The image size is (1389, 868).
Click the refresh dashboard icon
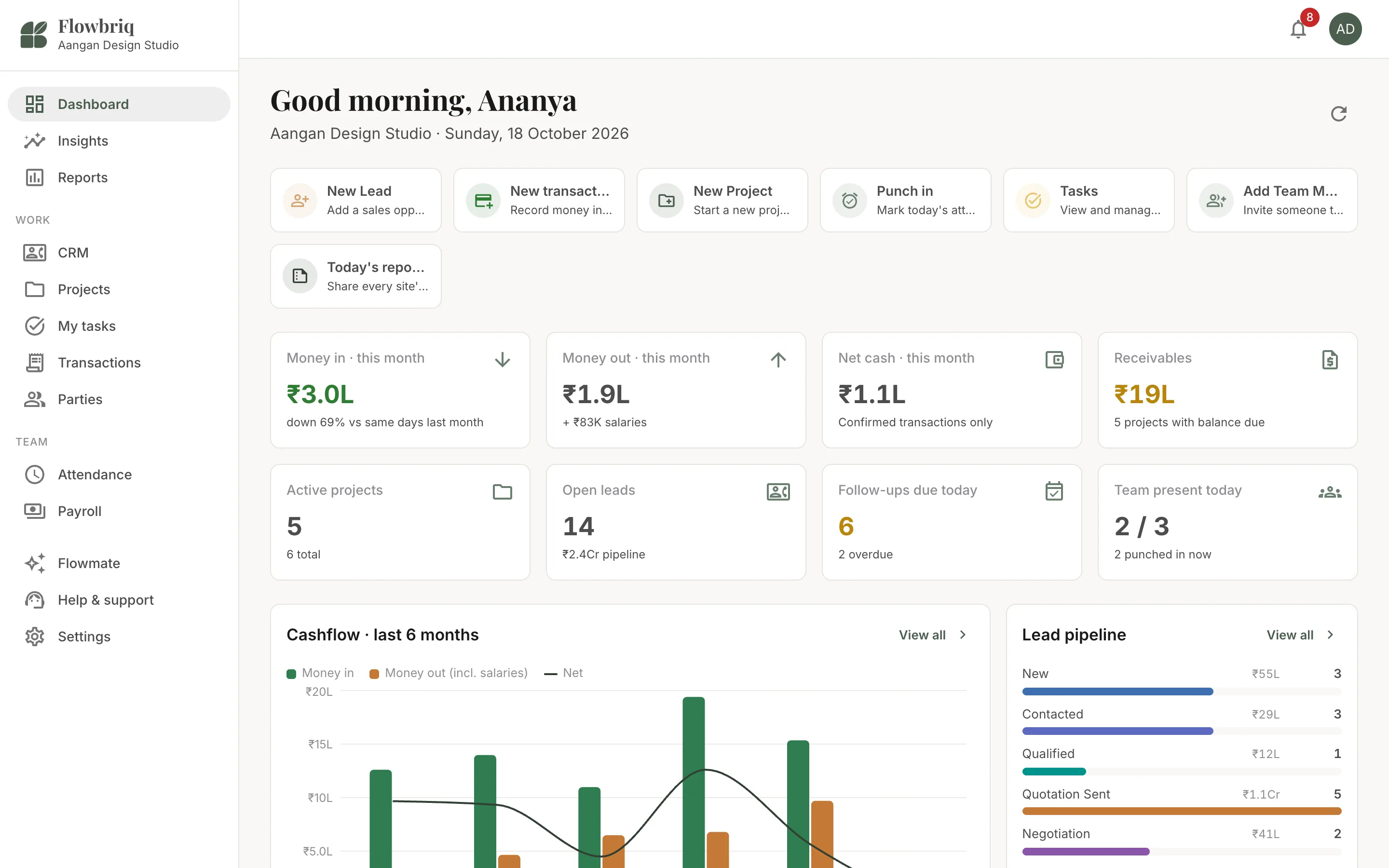tap(1338, 114)
